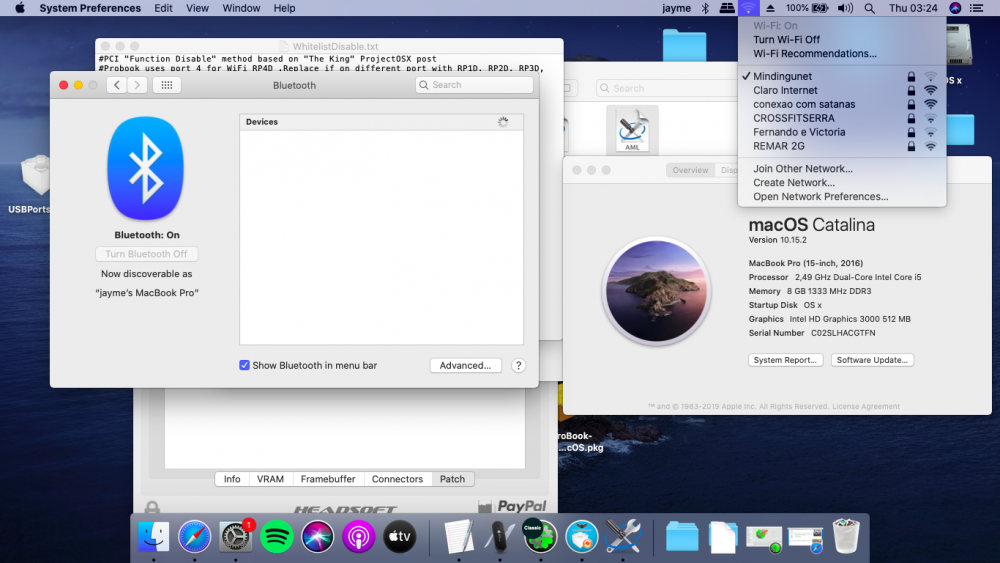
Task: Open Notification Center list icon
Action: [x=976, y=8]
